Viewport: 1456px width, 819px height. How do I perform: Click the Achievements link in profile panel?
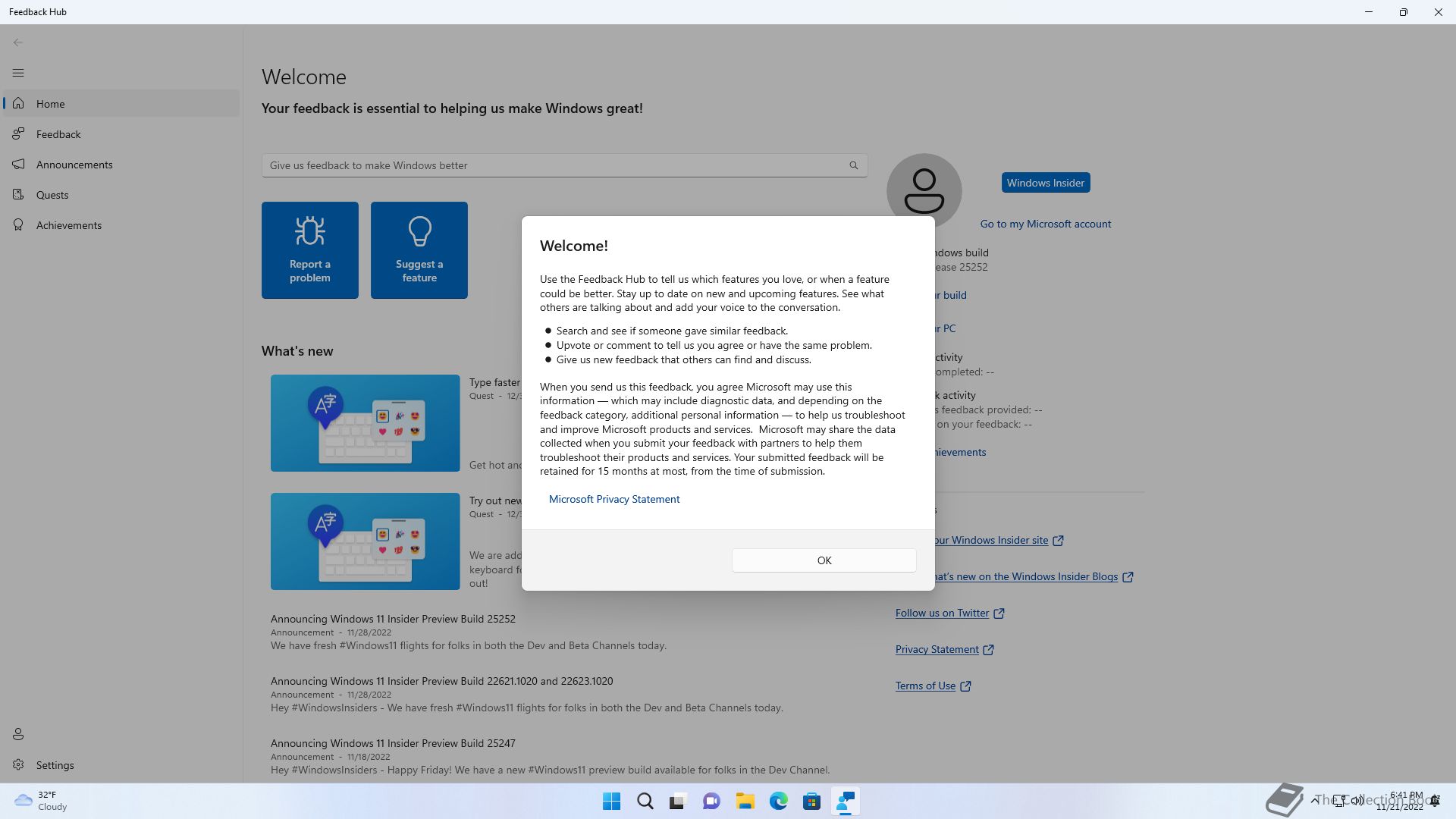click(960, 452)
